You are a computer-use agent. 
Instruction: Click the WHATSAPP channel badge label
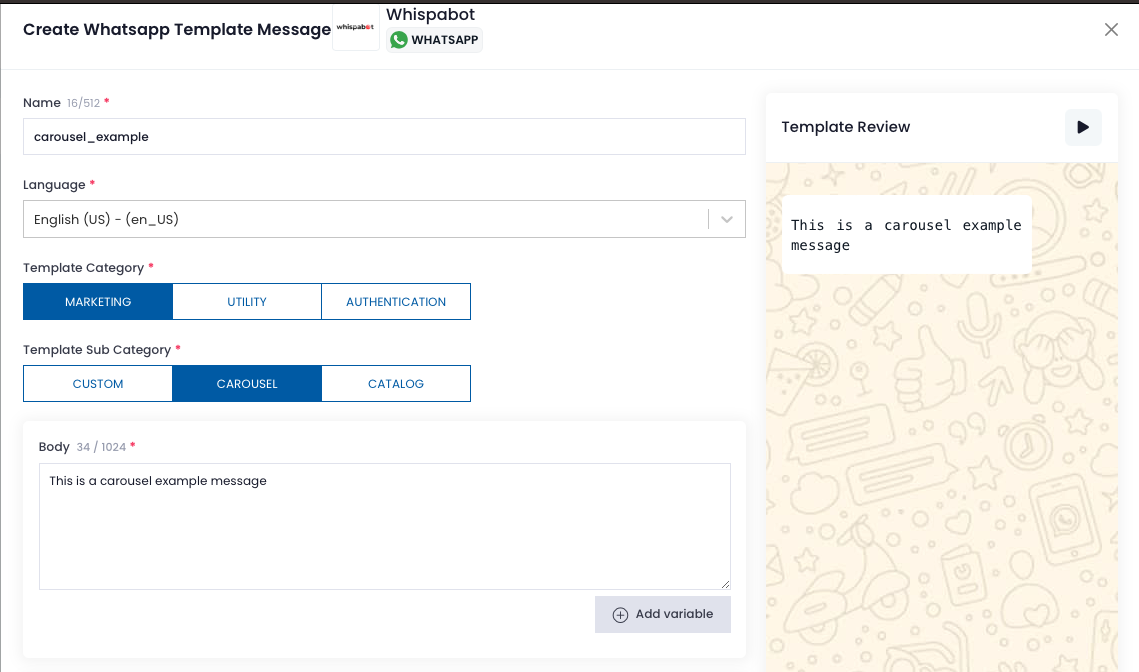coord(445,40)
